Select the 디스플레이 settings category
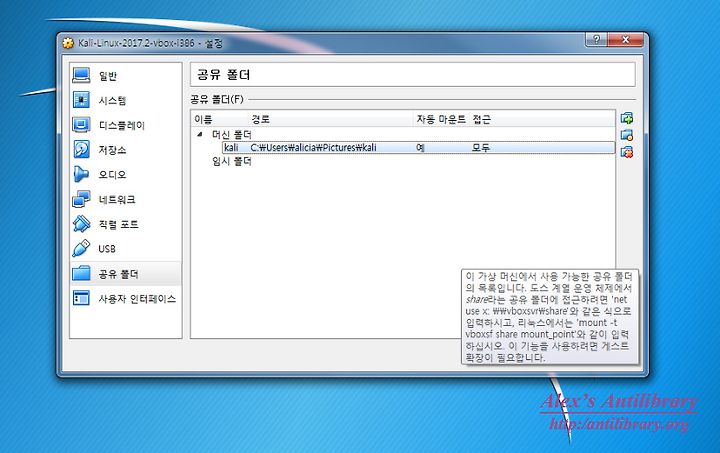Screen dimensions: 720x453 click(x=125, y=125)
